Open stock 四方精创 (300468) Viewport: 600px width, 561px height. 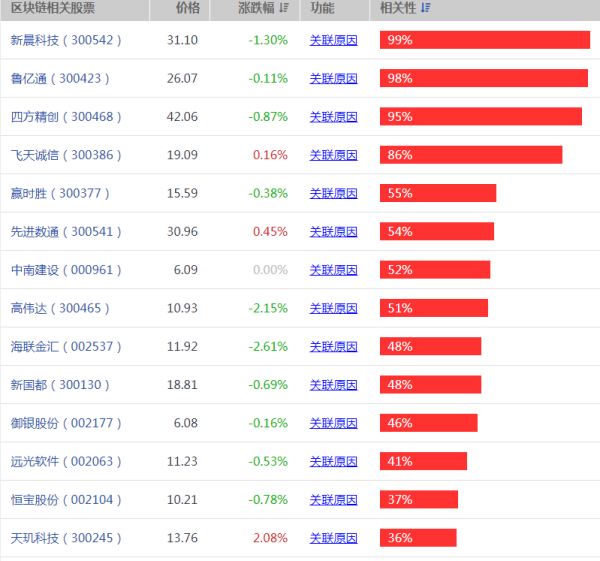pos(66,117)
